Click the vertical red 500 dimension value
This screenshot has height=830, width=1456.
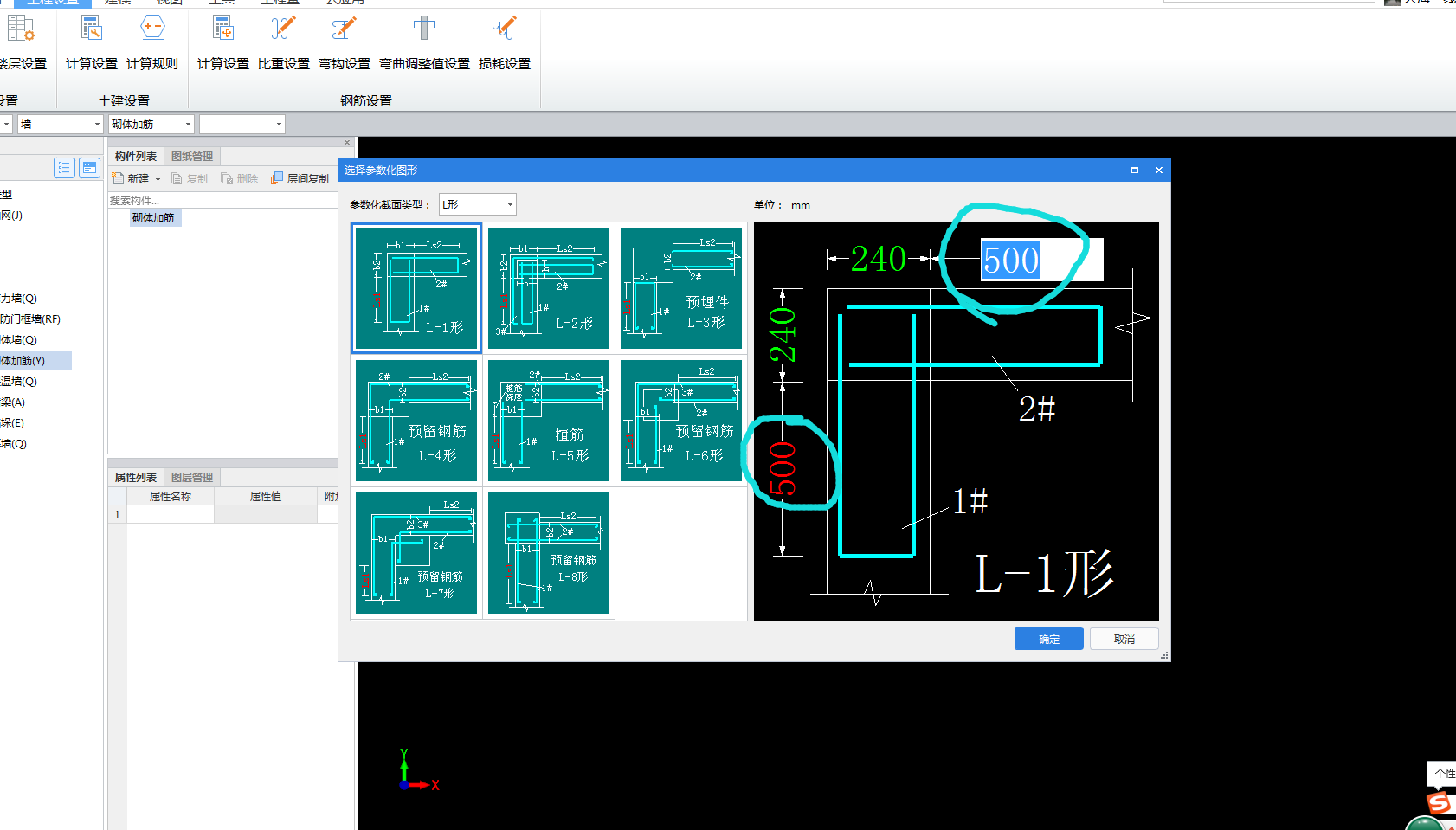[x=783, y=468]
